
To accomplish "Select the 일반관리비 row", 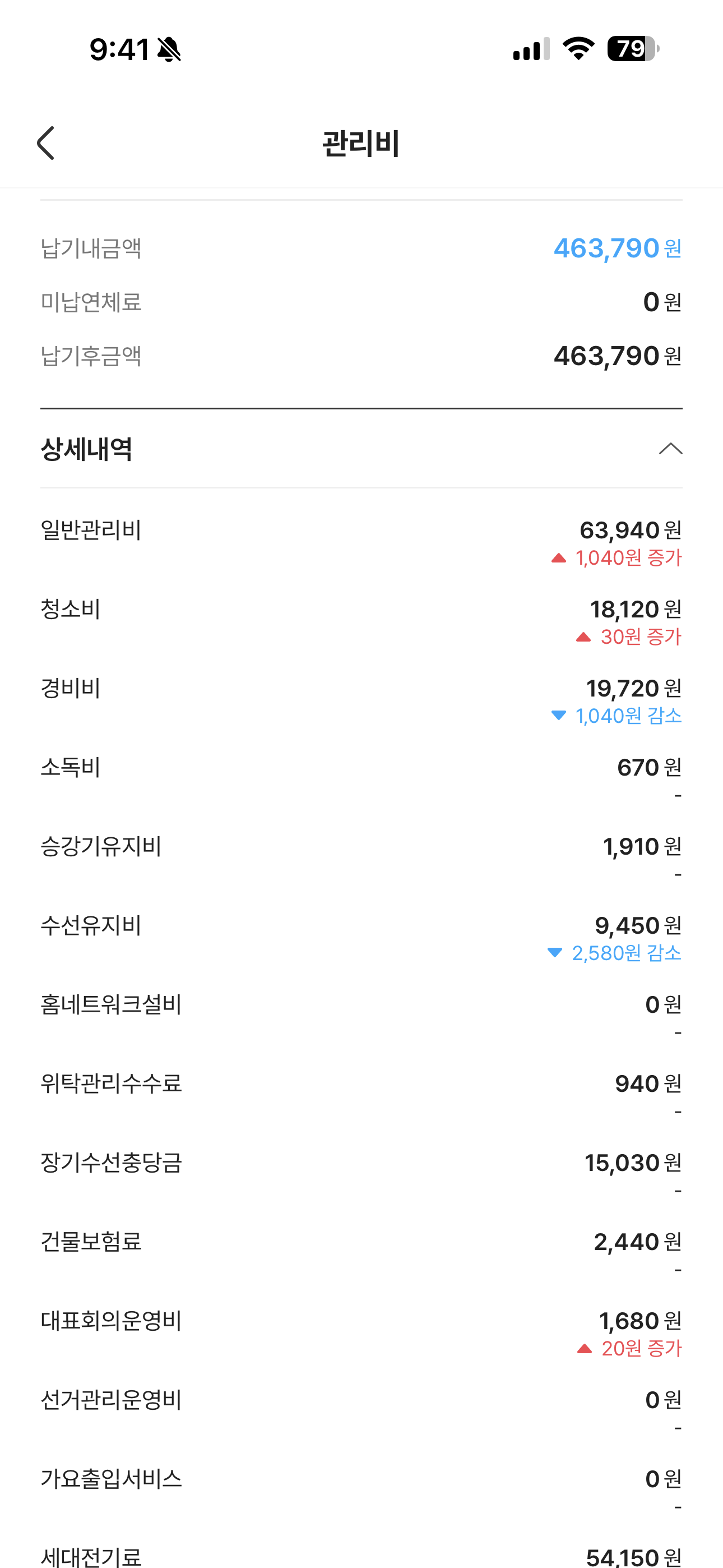I will pyautogui.click(x=361, y=543).
